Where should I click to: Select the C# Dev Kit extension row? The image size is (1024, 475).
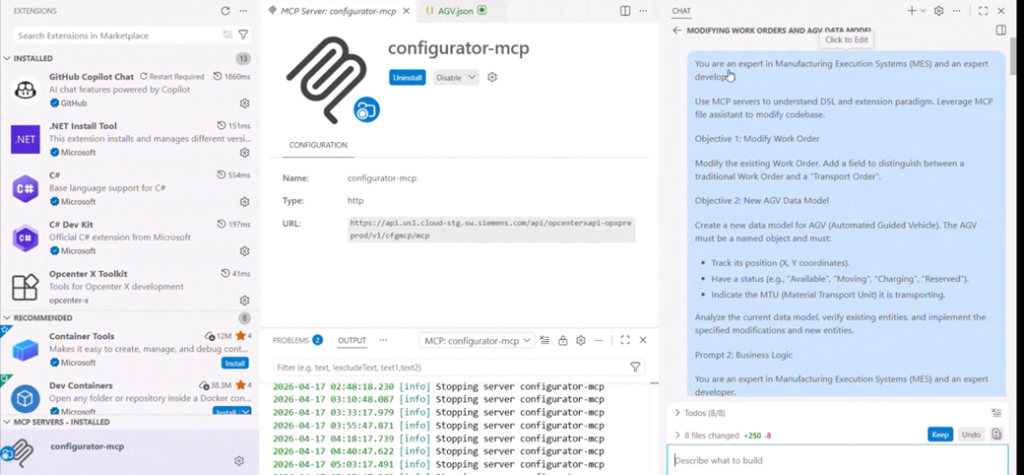coord(129,238)
